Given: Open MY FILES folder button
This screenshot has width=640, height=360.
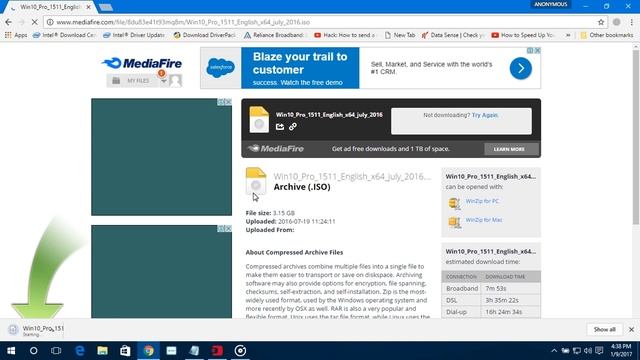Looking at the screenshot, I should point(132,81).
